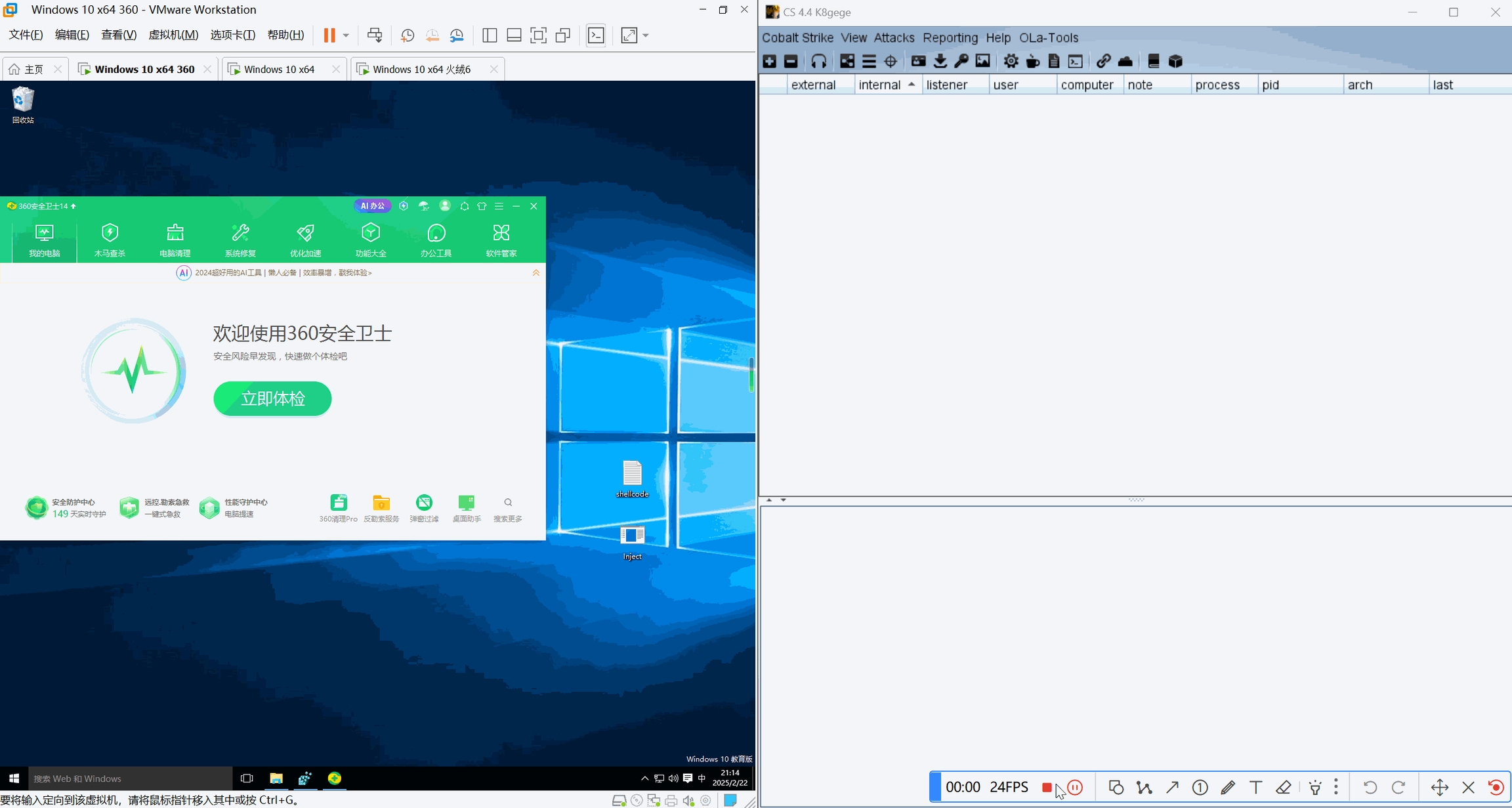Pause the screen recording
This screenshot has height=808, width=1512.
tap(1075, 787)
